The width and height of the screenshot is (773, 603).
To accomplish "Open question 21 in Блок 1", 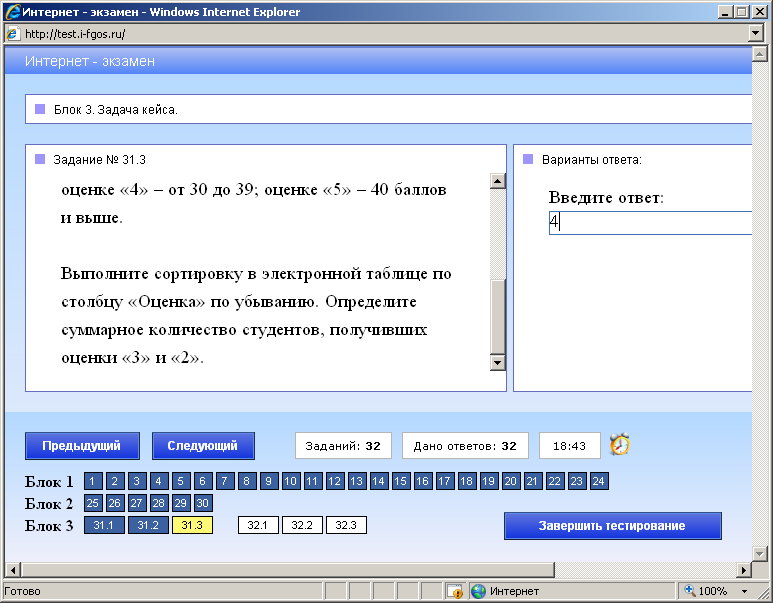I will click(532, 481).
